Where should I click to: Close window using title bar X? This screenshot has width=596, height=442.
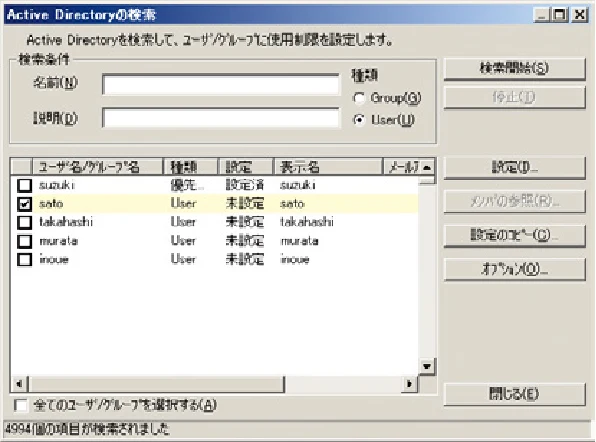click(x=580, y=15)
